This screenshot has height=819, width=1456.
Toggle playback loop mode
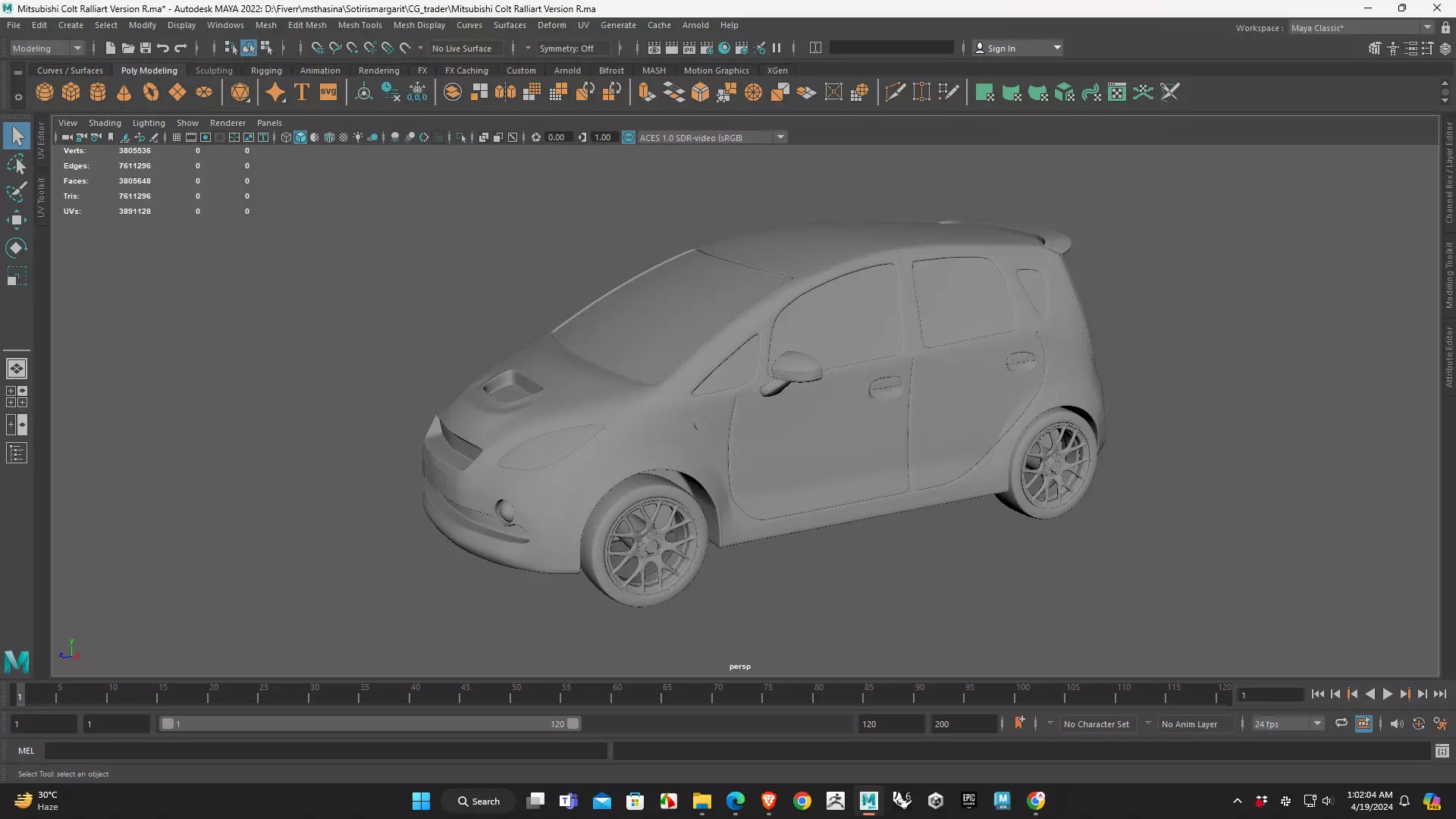1341,723
